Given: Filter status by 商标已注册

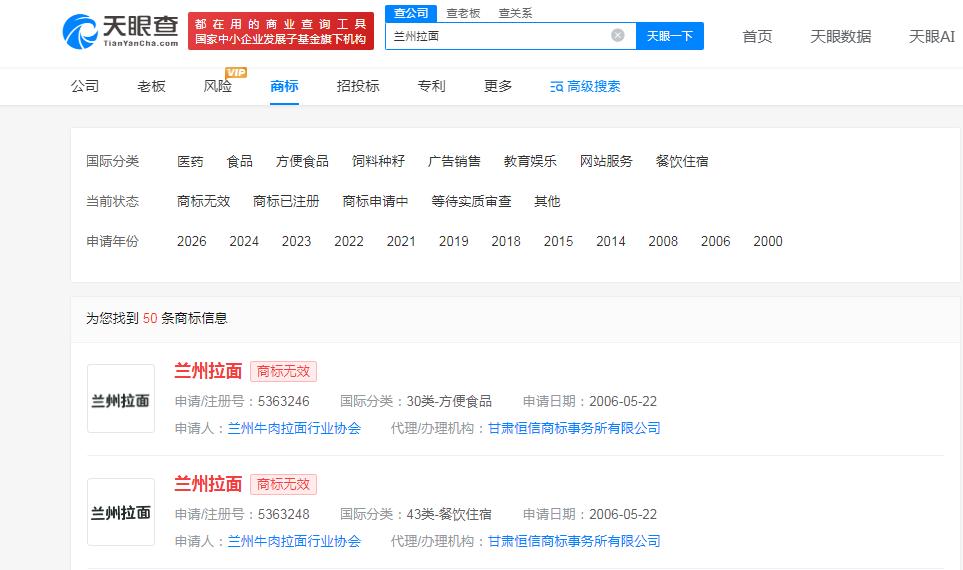Looking at the screenshot, I should (x=286, y=201).
